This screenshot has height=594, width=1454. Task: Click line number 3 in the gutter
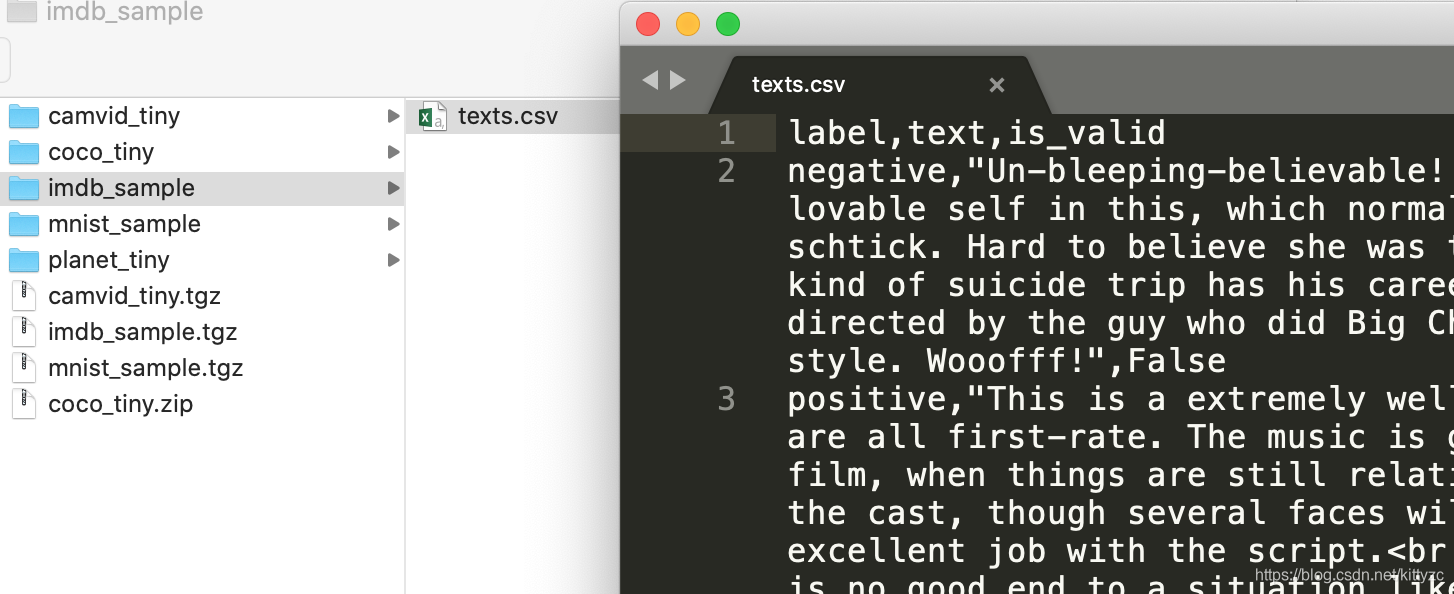click(726, 399)
